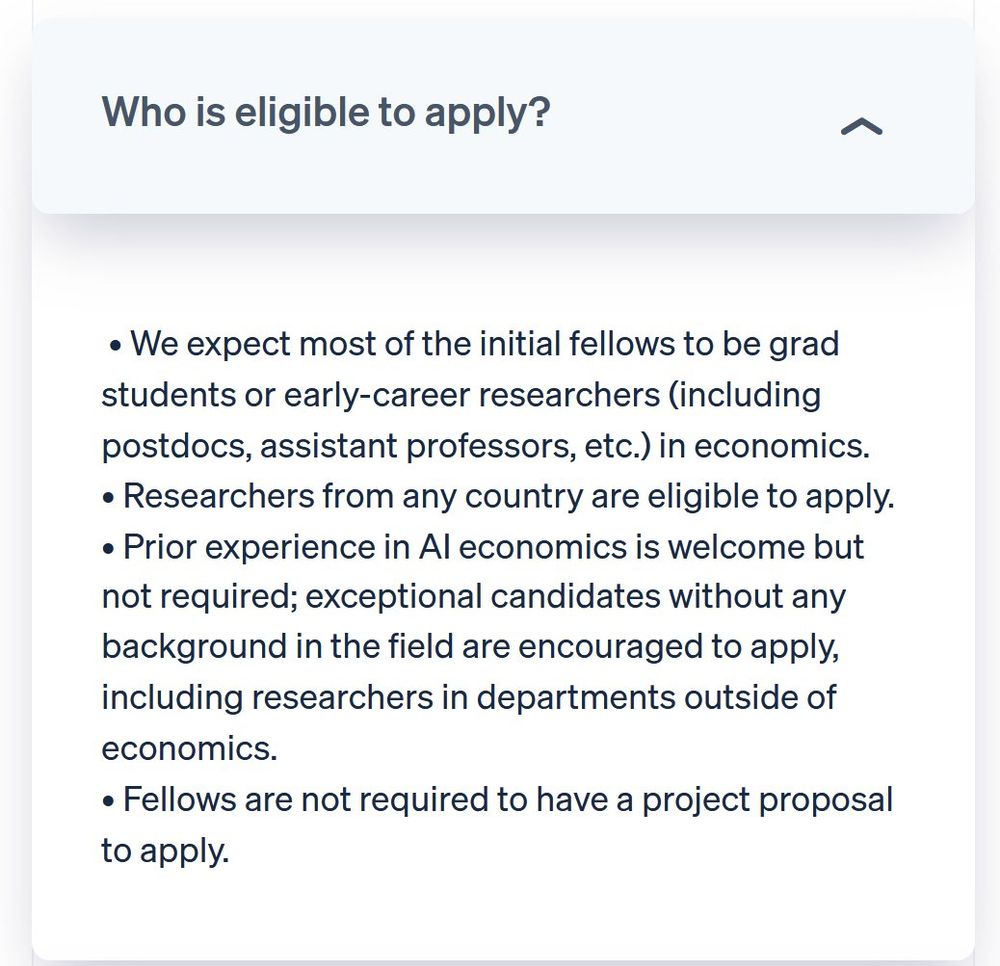The image size is (1000, 966).
Task: Click the word "Who" in the accordion title
Action: (x=144, y=112)
